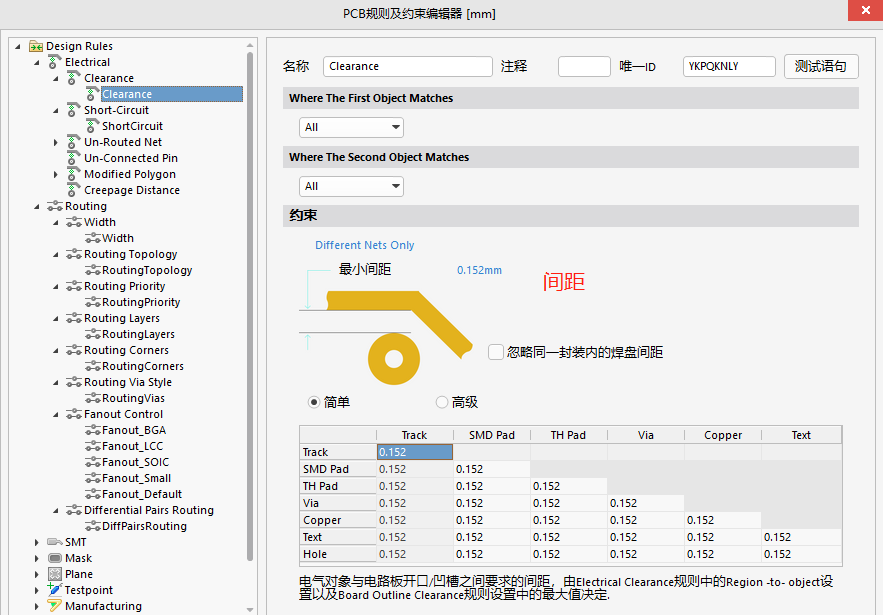Viewport: 883px width, 615px height.
Task: Click the Width group icon
Action: 74,222
